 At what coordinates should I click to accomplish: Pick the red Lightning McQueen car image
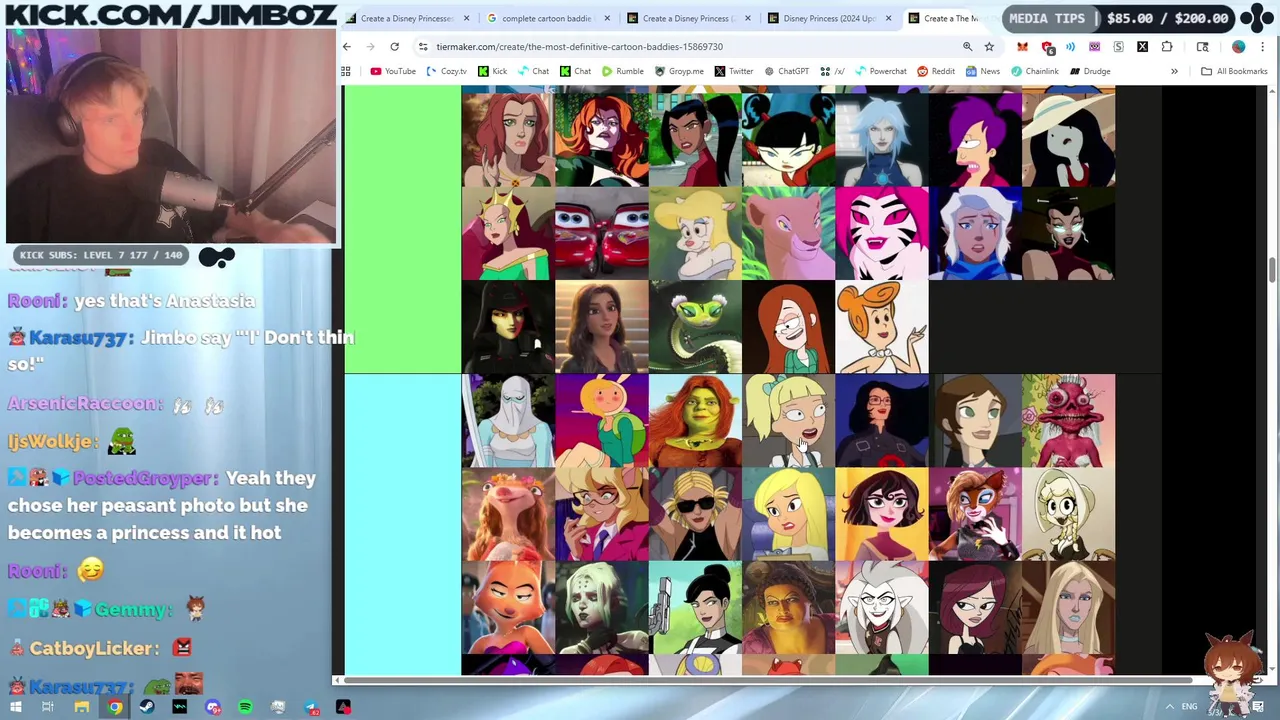pyautogui.click(x=601, y=233)
